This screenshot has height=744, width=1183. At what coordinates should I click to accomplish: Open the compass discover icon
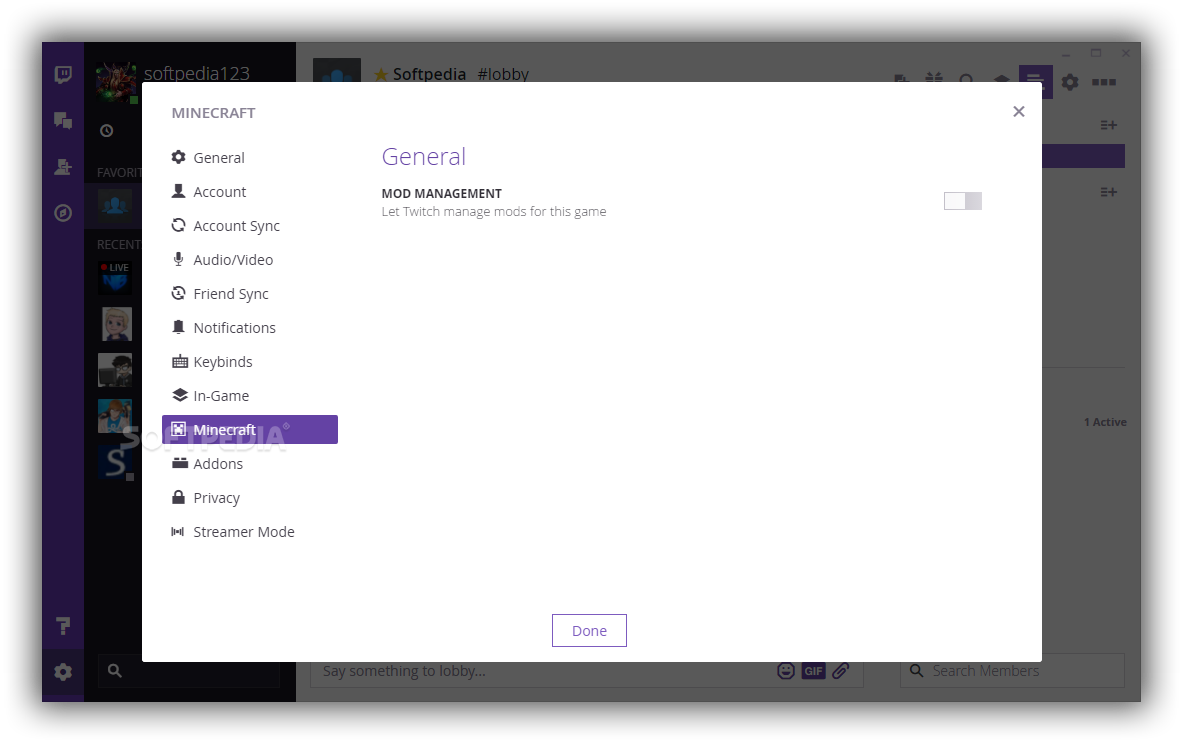(x=63, y=214)
